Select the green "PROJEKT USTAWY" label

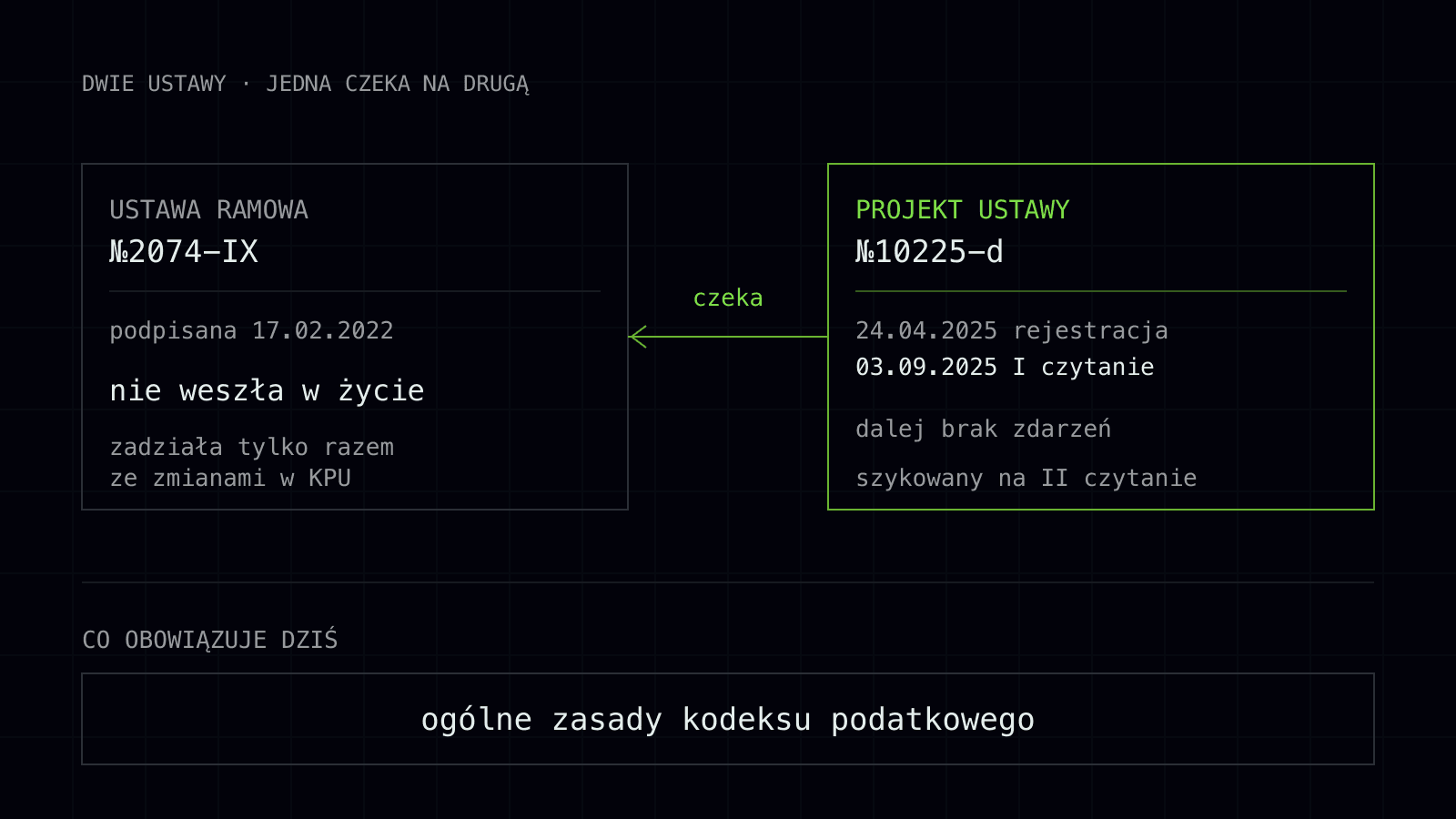point(963,210)
